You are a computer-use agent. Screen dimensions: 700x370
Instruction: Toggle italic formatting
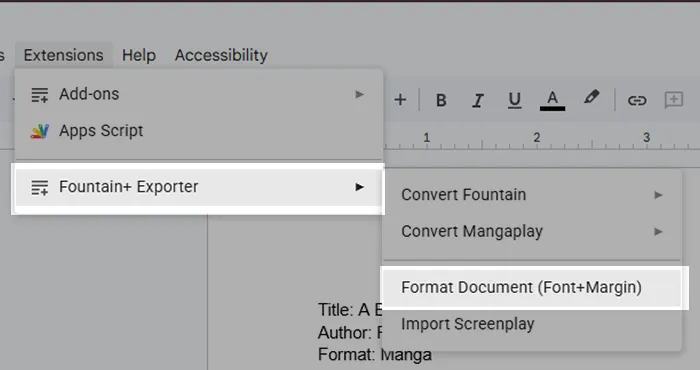478,100
